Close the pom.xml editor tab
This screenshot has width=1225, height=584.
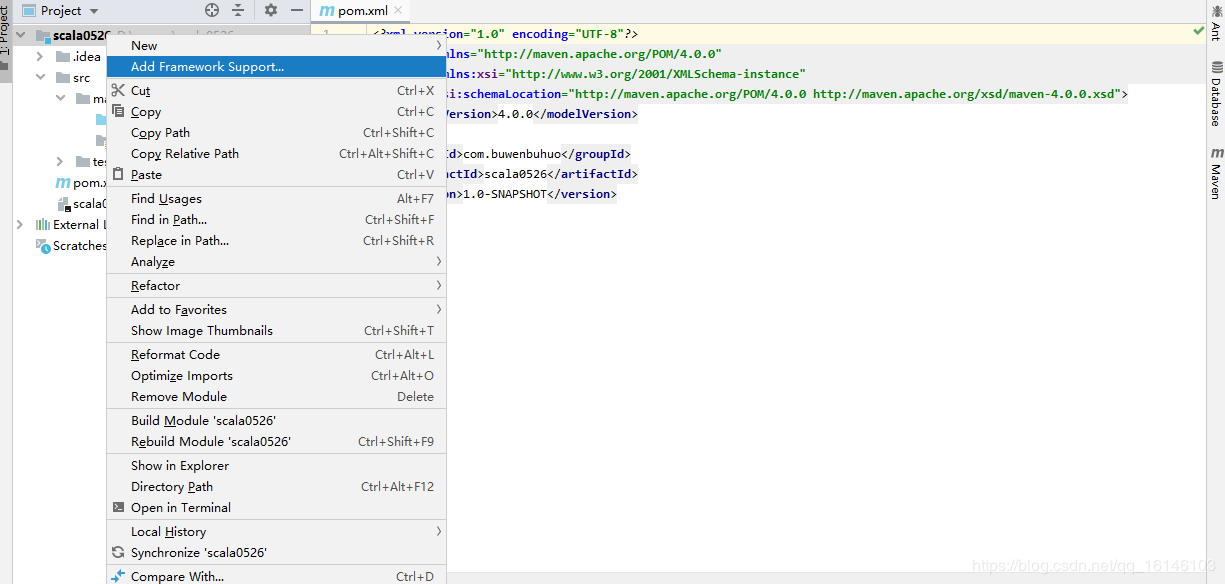398,11
